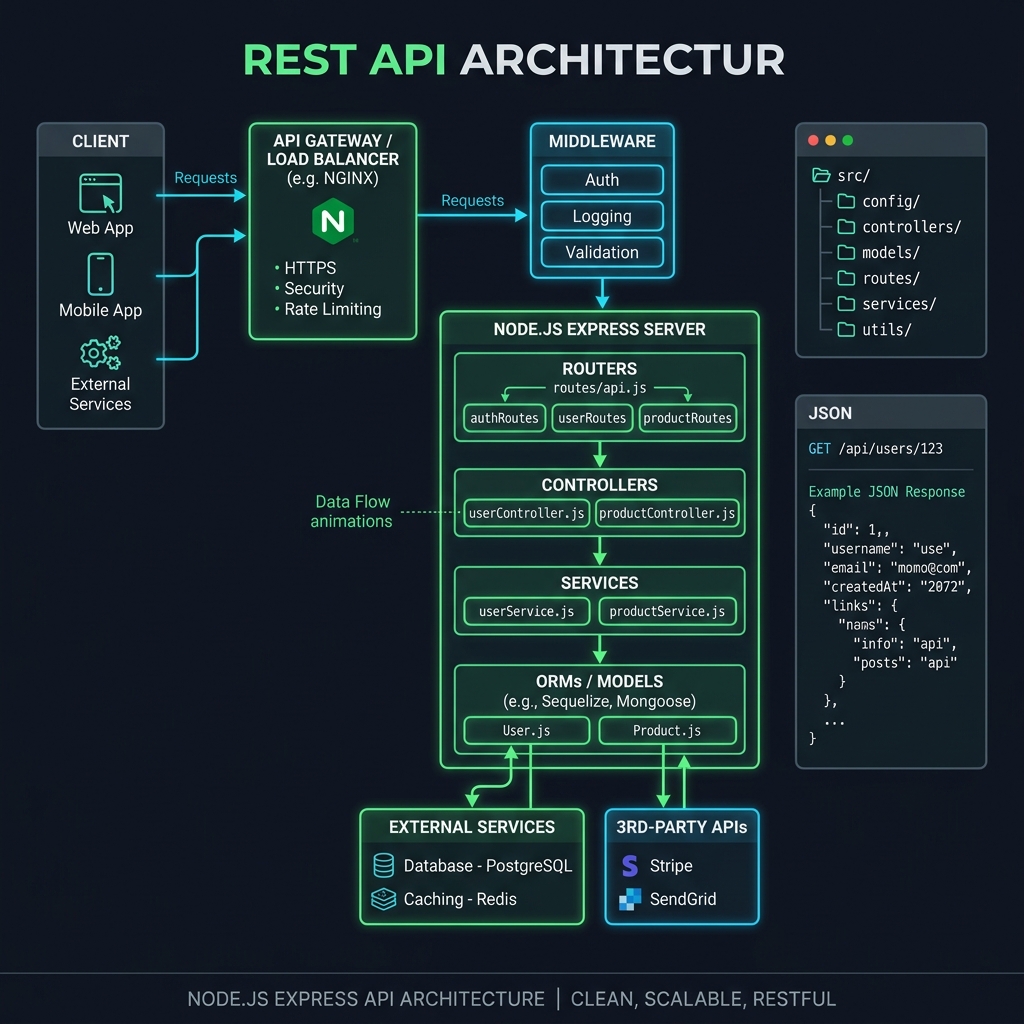Click the yellow window dot in file tree panel
Screen dimensions: 1024x1024
coord(831,140)
